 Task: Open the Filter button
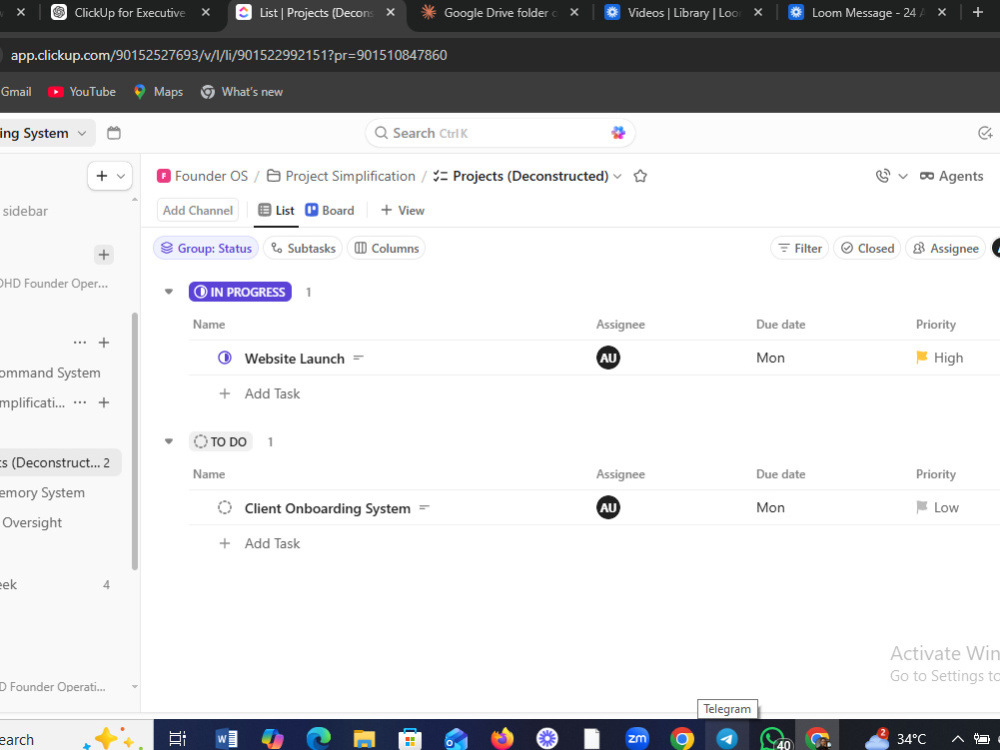pyautogui.click(x=800, y=248)
